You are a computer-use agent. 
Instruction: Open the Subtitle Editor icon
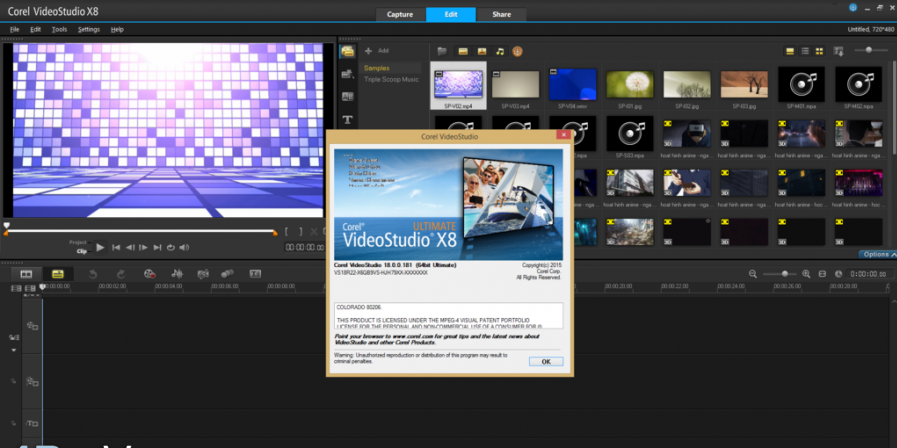pos(255,274)
